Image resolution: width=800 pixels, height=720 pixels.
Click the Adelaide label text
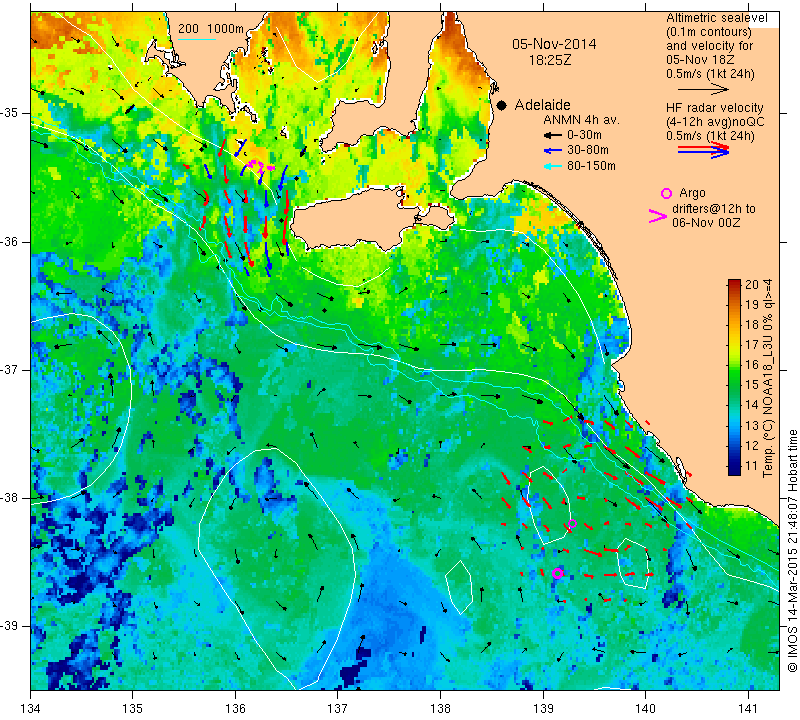542,105
